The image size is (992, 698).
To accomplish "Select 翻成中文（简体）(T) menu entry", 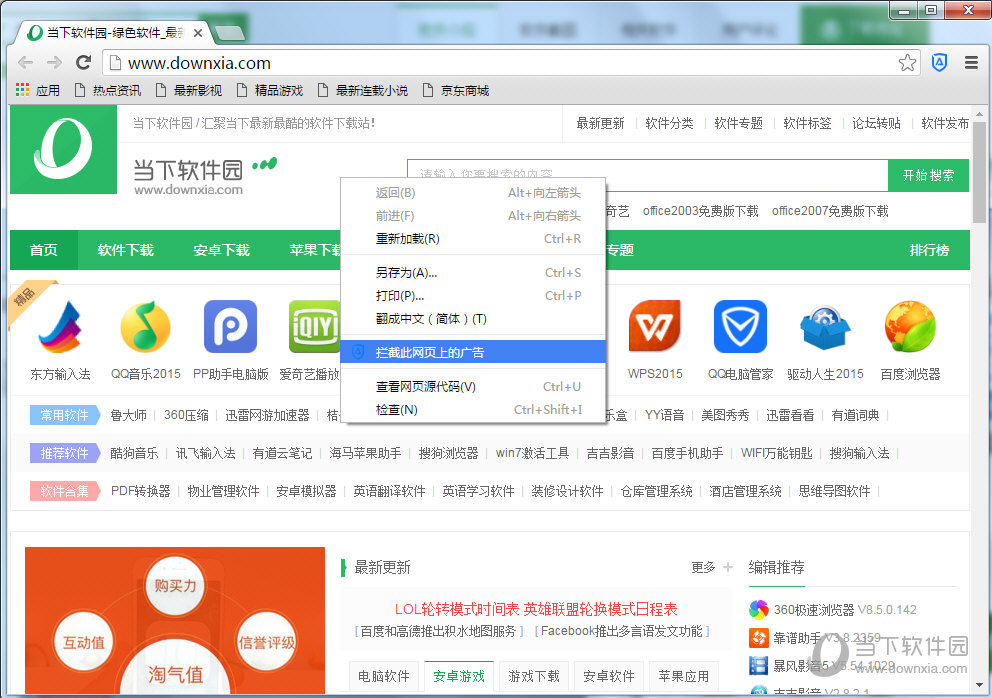I will pos(473,318).
